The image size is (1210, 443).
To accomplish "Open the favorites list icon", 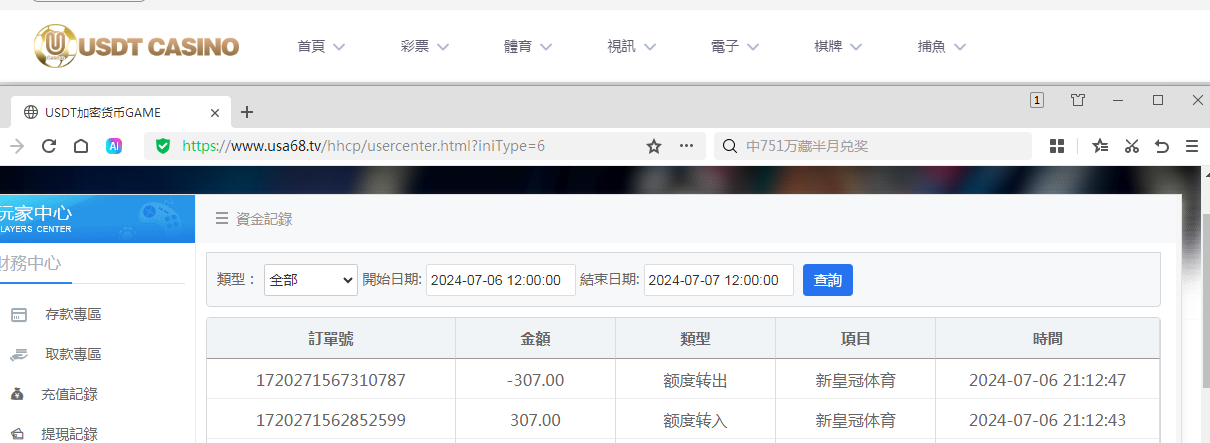I will (x=1100, y=146).
